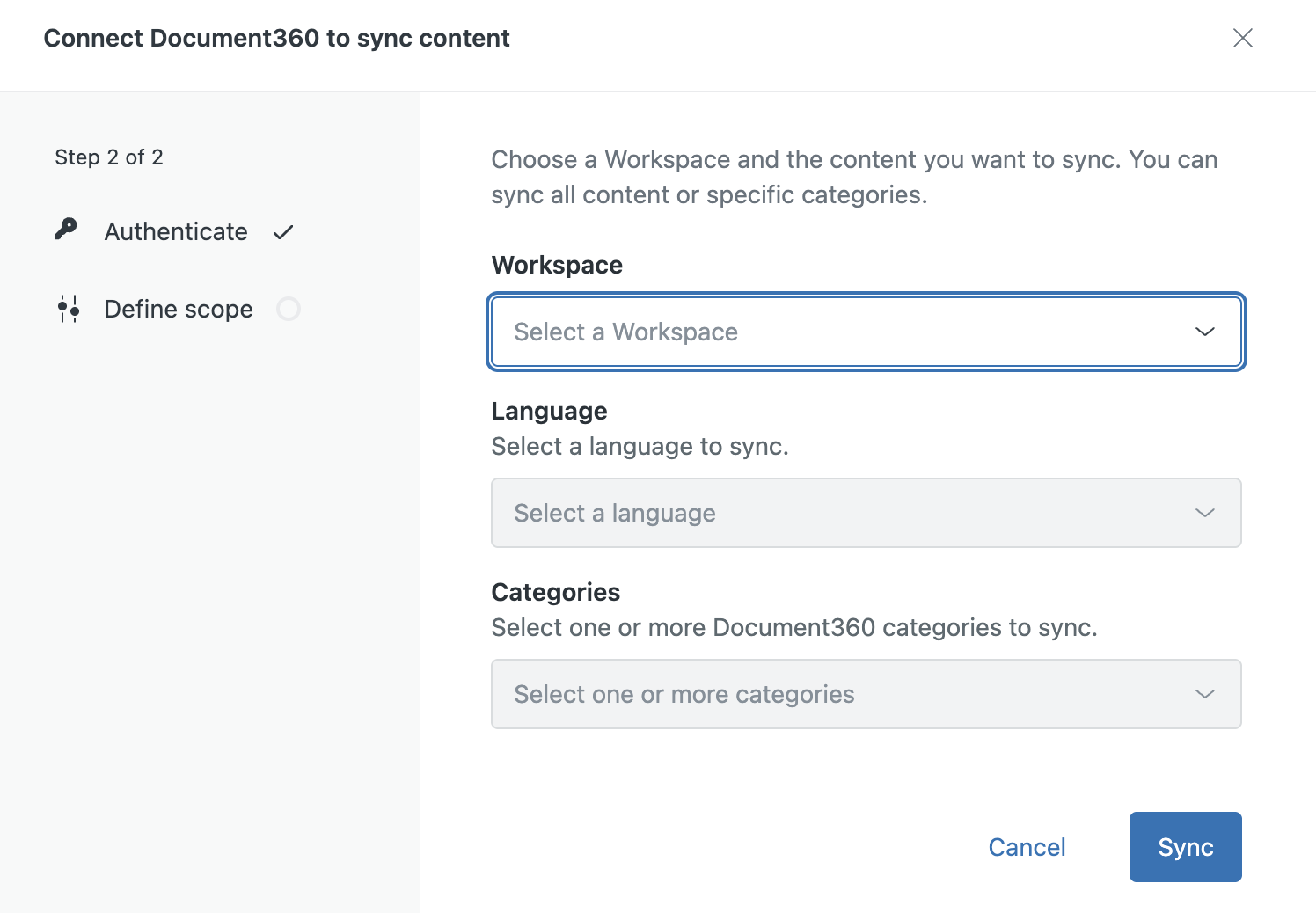Select the Define scope step
The width and height of the screenshot is (1316, 913).
tap(179, 310)
